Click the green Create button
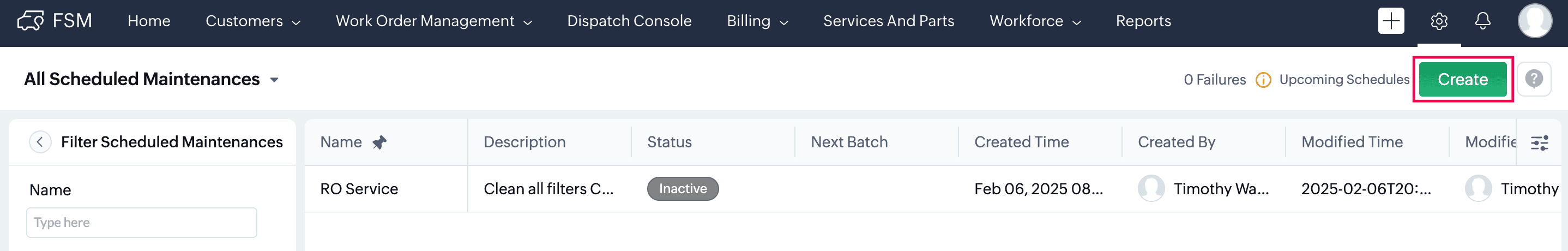This screenshot has width=1568, height=251. click(x=1462, y=79)
